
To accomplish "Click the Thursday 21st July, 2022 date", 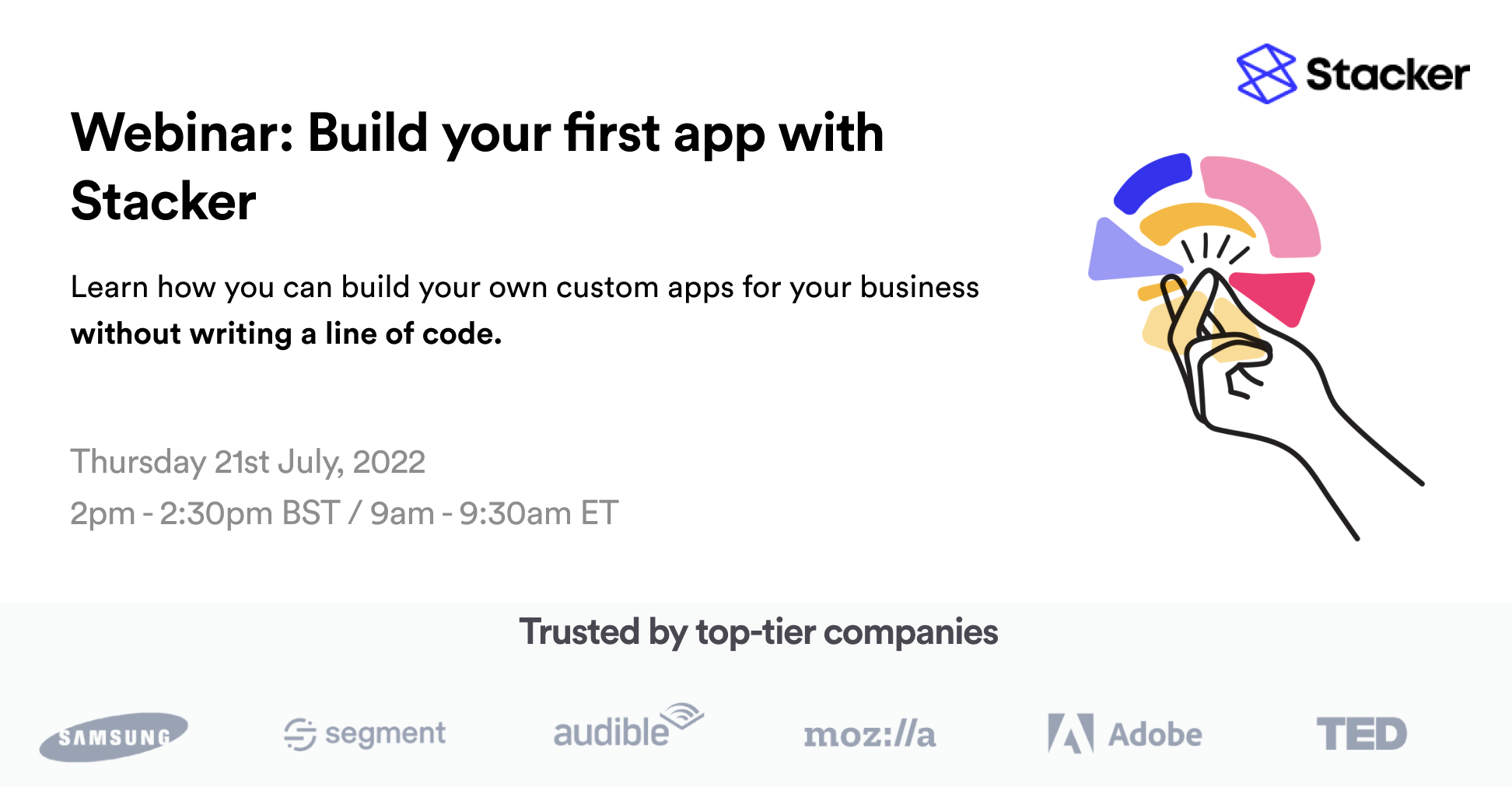I will pos(247,462).
